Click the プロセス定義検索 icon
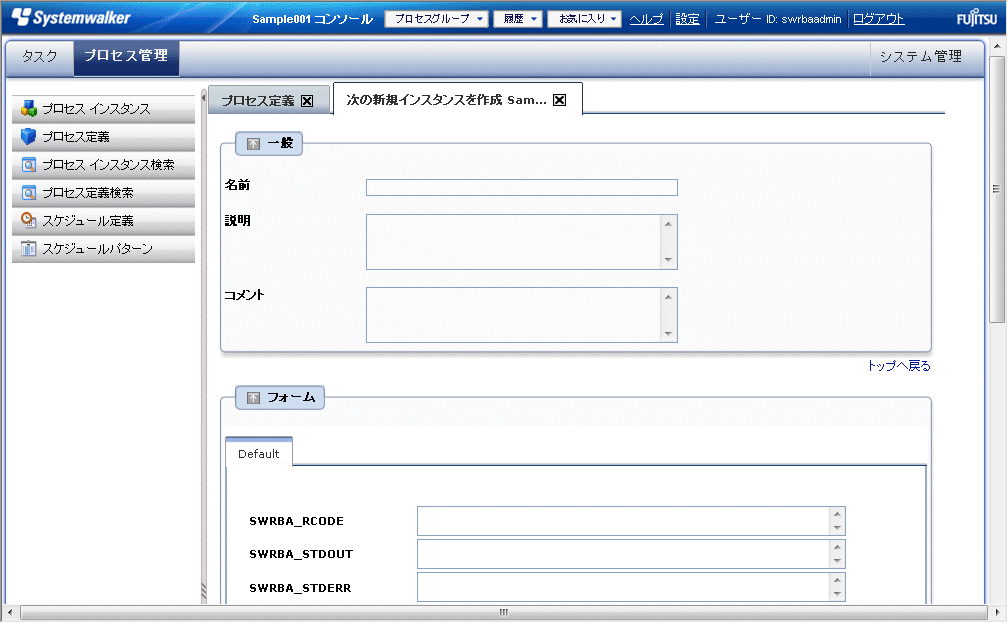The height and width of the screenshot is (623, 1008). [29, 193]
